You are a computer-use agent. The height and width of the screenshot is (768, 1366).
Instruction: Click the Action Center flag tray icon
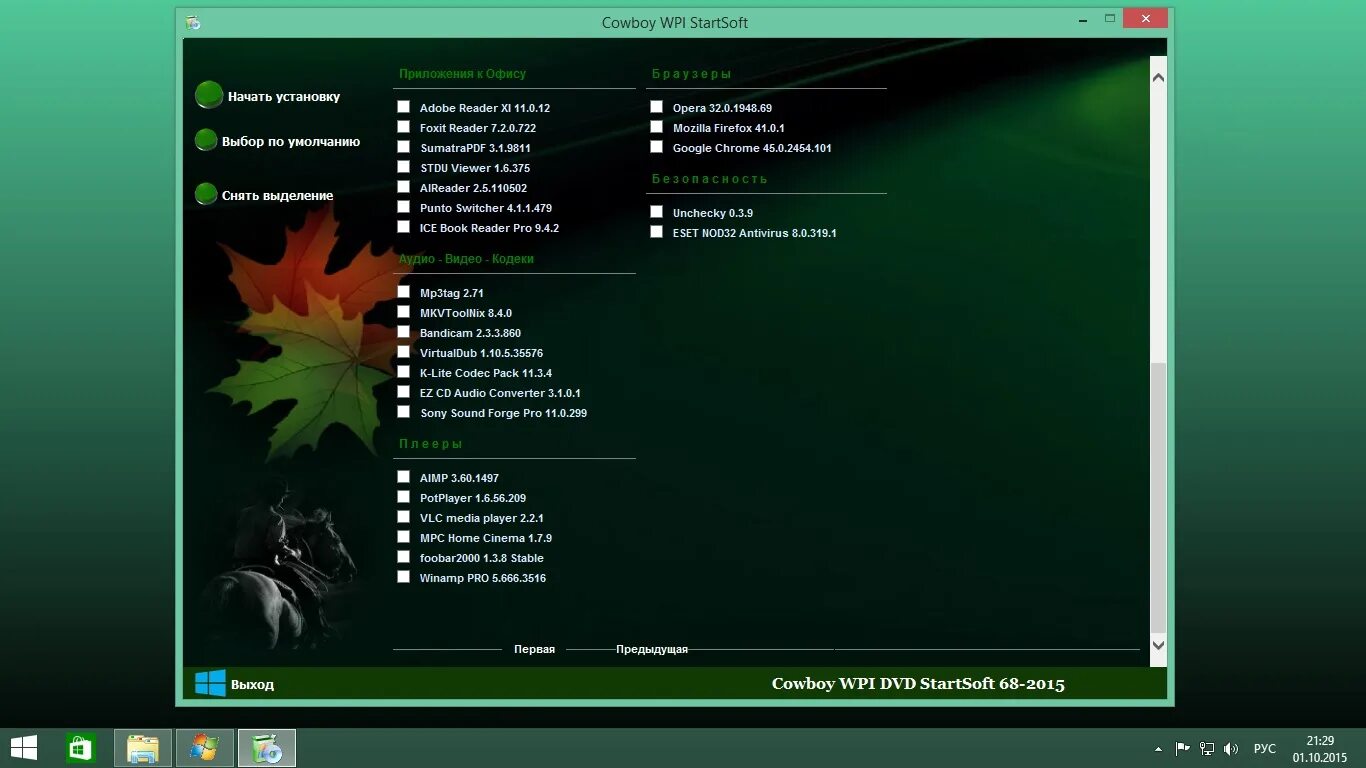click(x=1182, y=748)
